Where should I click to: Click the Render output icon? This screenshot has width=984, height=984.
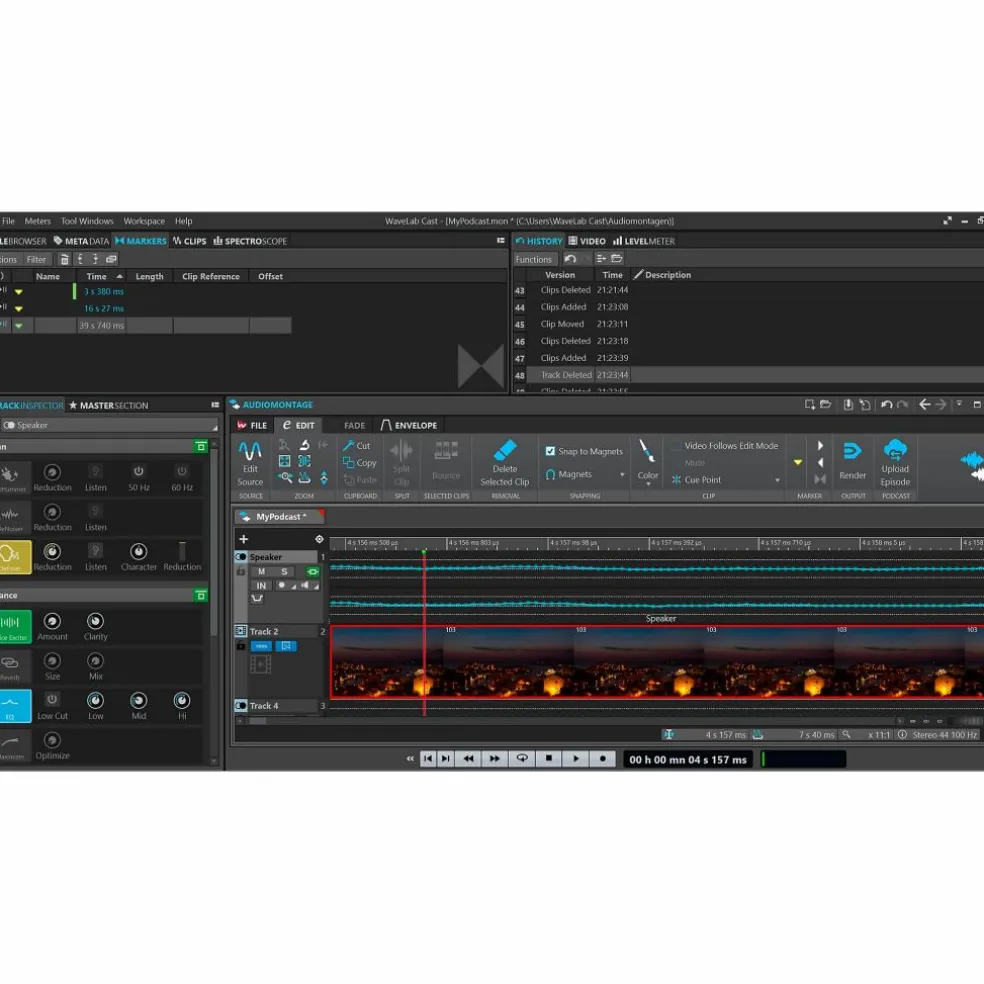click(852, 451)
